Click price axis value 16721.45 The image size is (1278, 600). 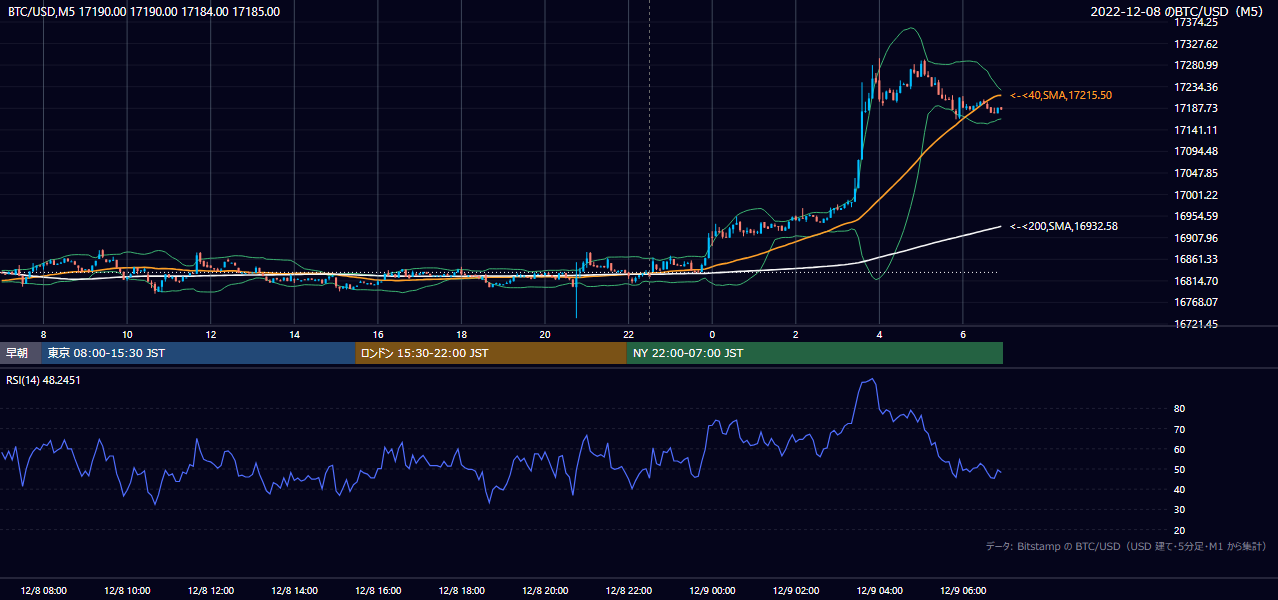1195,324
